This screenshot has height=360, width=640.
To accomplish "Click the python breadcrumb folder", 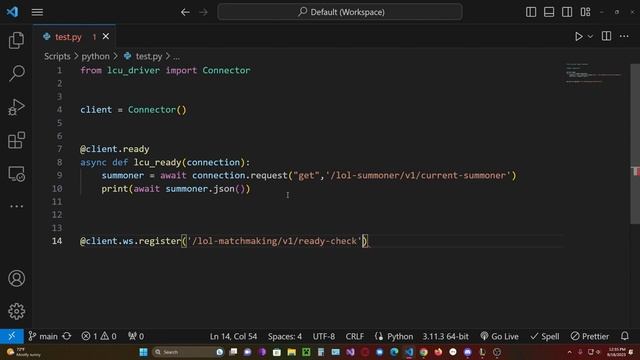I will coord(96,56).
